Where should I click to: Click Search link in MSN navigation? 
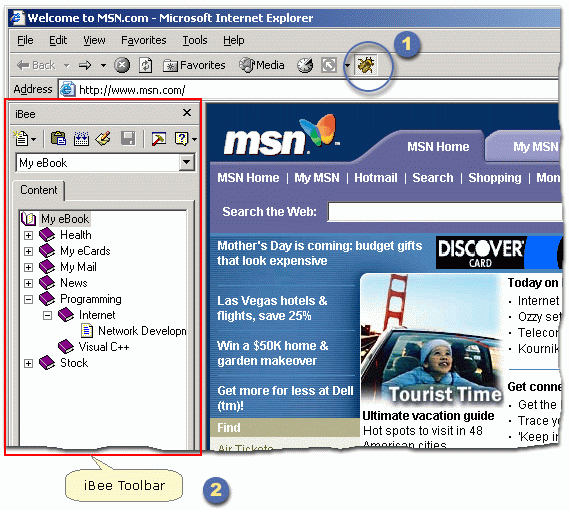coord(433,178)
